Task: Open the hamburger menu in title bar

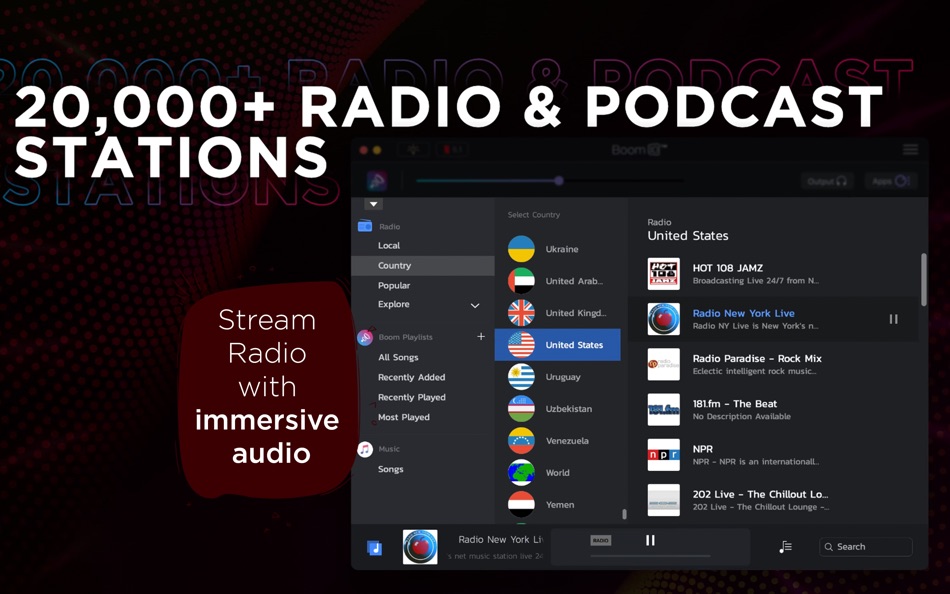Action: tap(911, 149)
